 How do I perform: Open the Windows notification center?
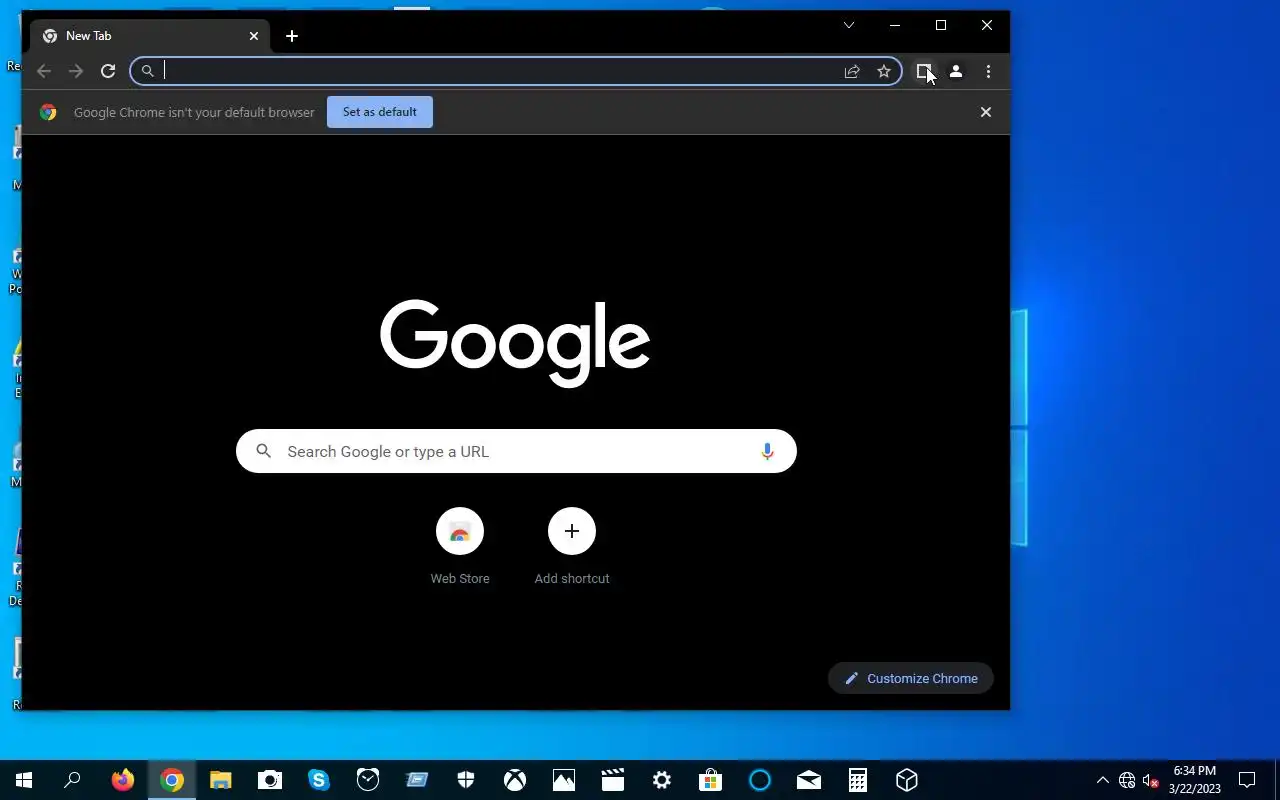click(1247, 780)
